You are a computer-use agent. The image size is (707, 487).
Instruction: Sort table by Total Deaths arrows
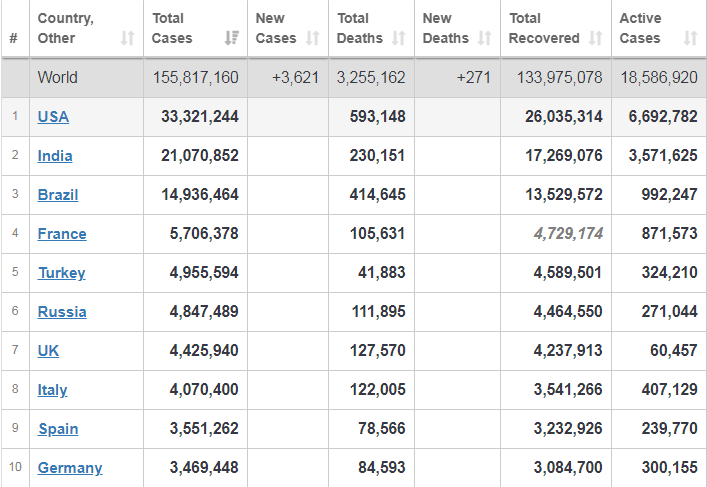(x=398, y=38)
